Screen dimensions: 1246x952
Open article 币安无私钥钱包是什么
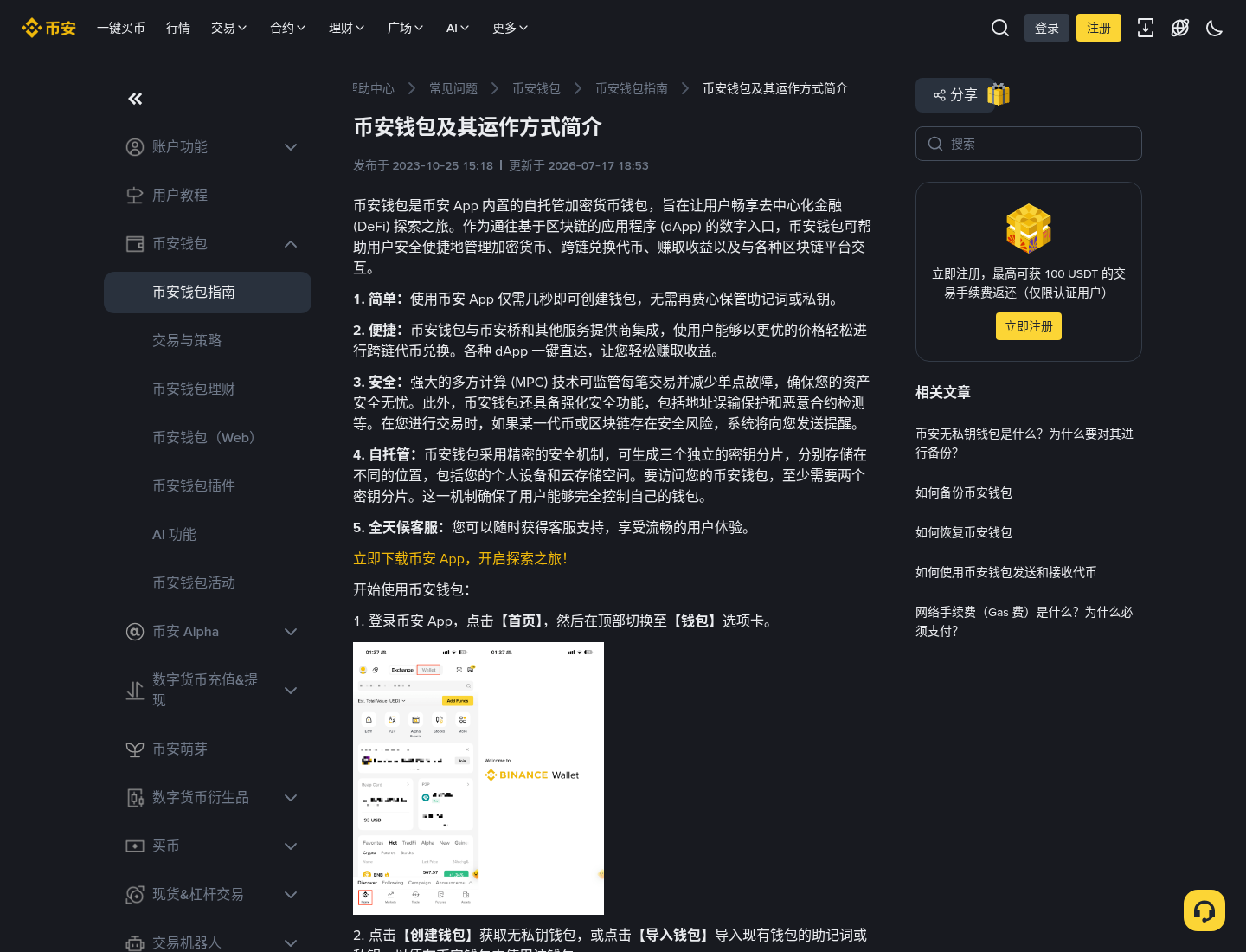[1024, 443]
